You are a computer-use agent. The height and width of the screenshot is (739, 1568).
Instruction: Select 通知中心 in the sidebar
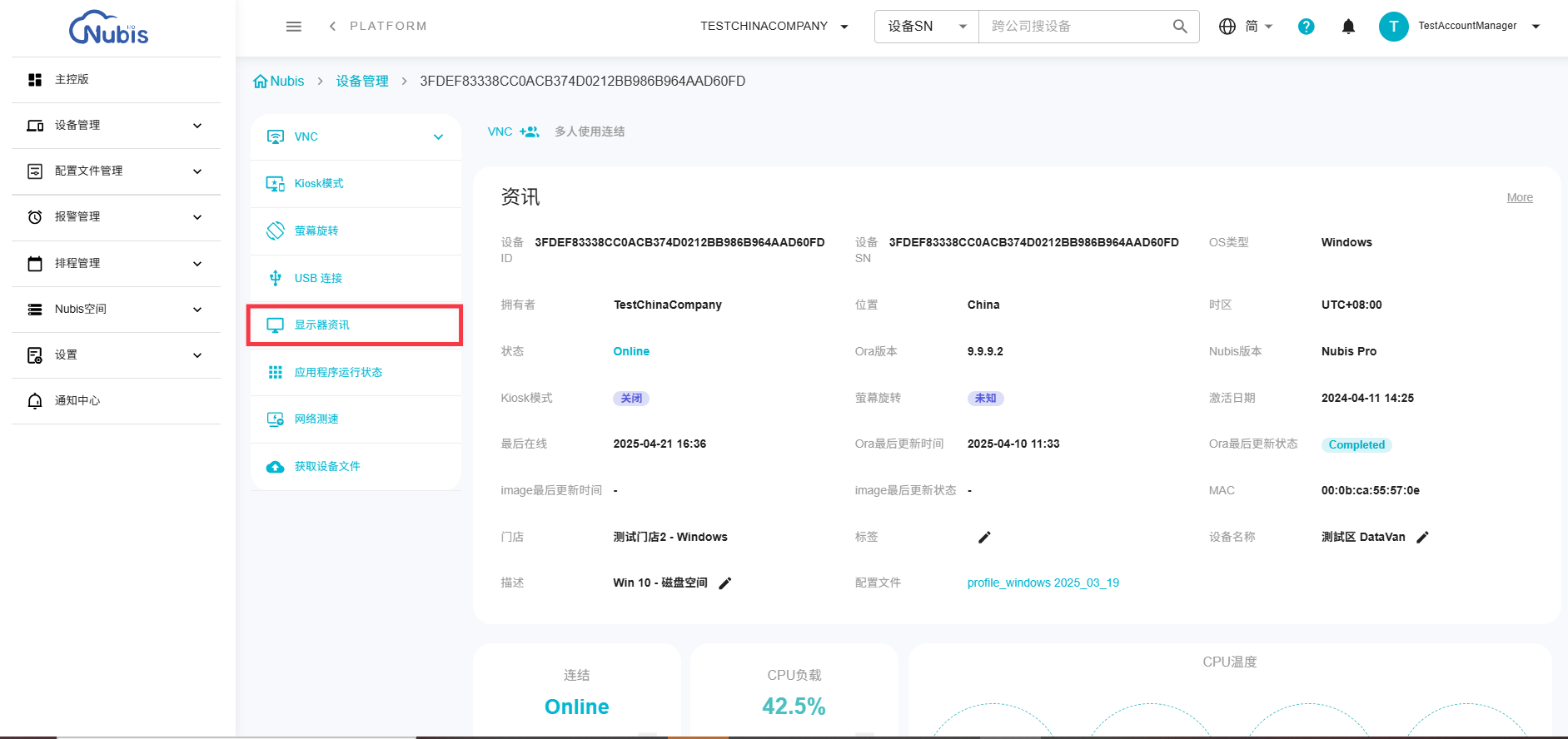point(116,401)
